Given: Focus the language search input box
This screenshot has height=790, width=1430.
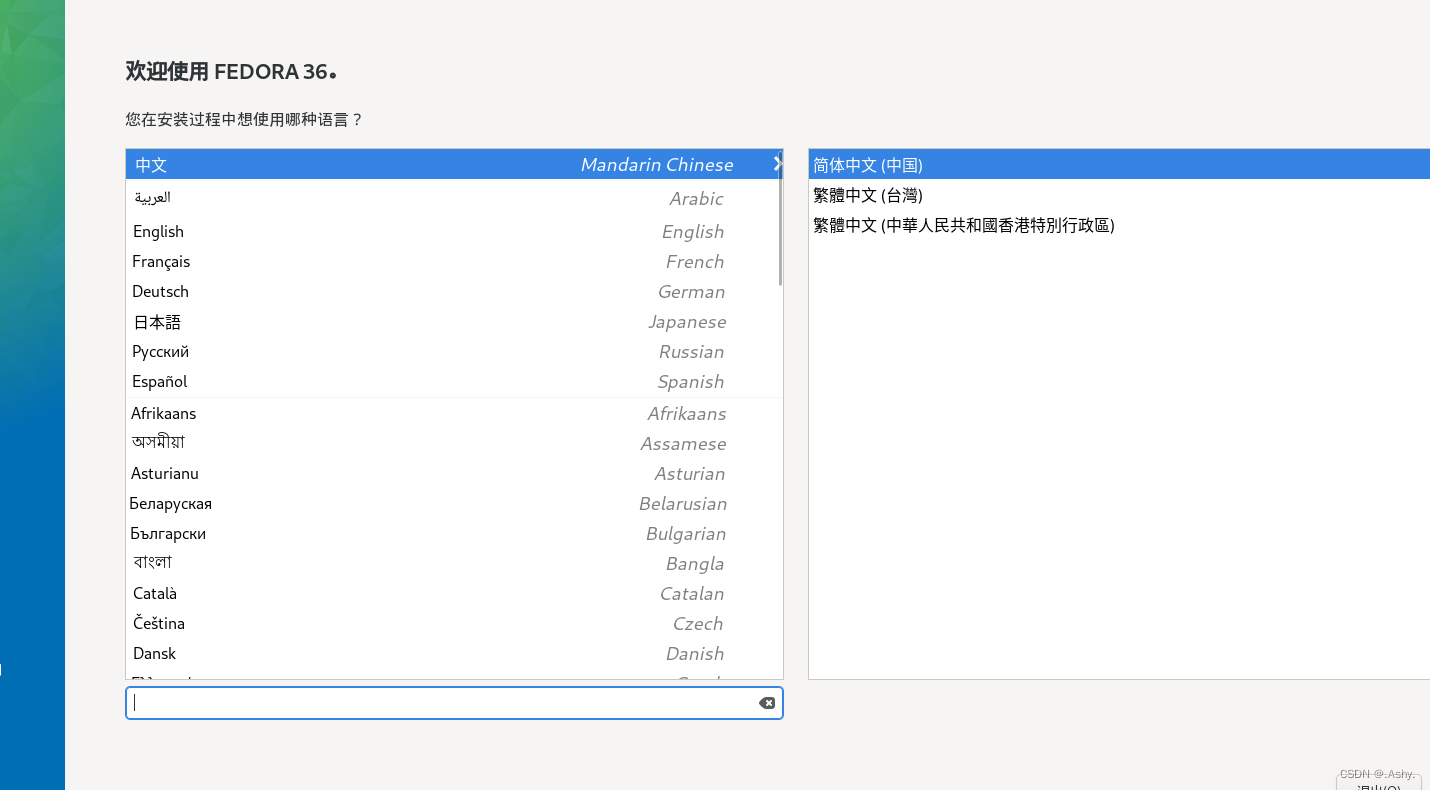Looking at the screenshot, I should click(454, 703).
